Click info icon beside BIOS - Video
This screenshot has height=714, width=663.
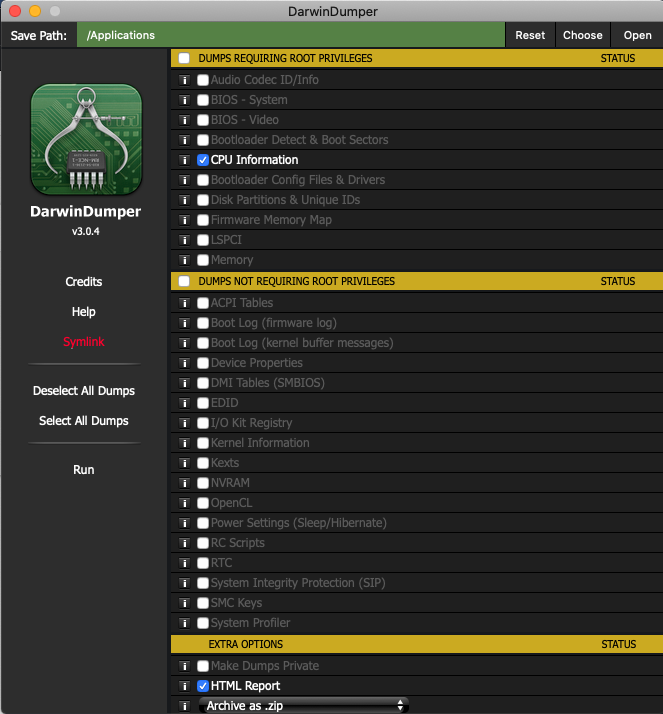184,120
